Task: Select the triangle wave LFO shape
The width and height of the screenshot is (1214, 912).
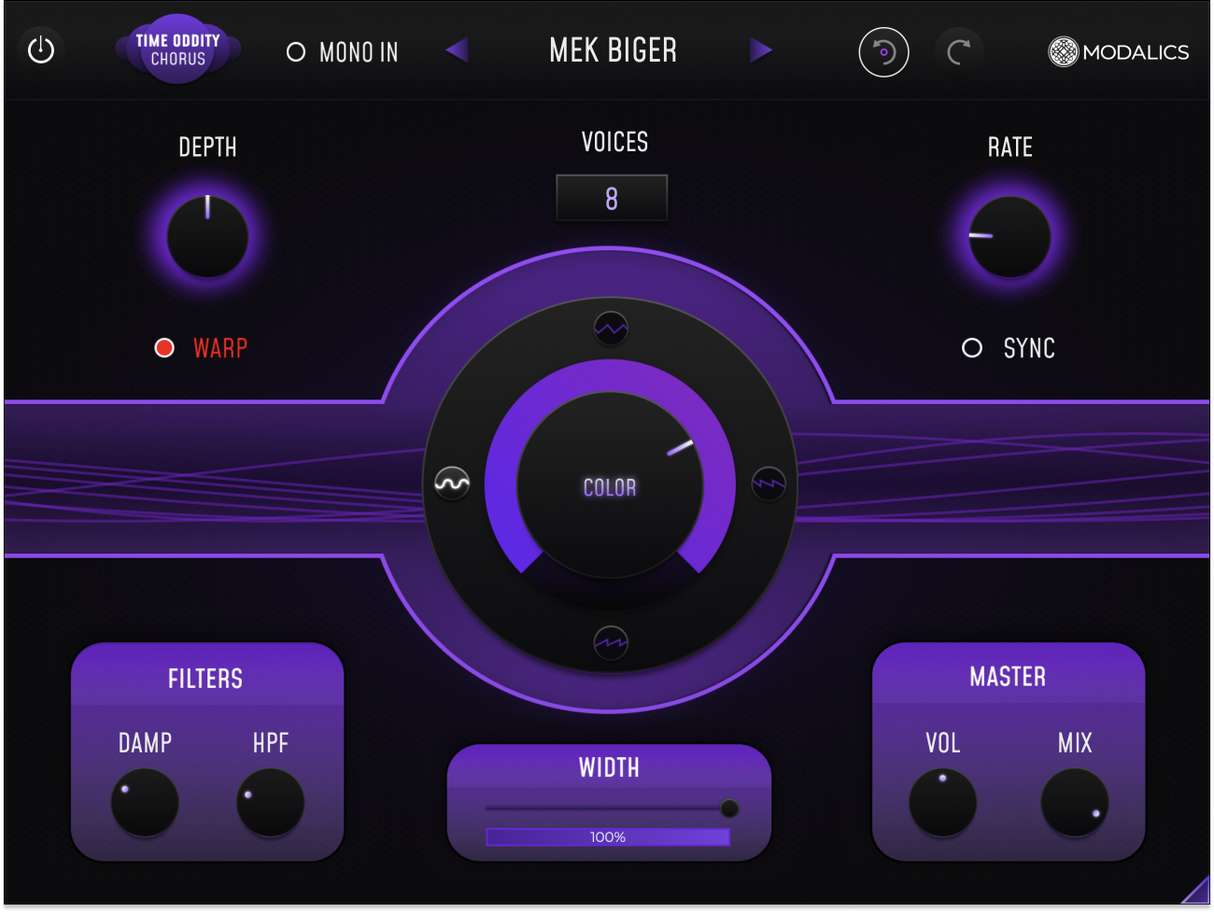Action: point(610,327)
